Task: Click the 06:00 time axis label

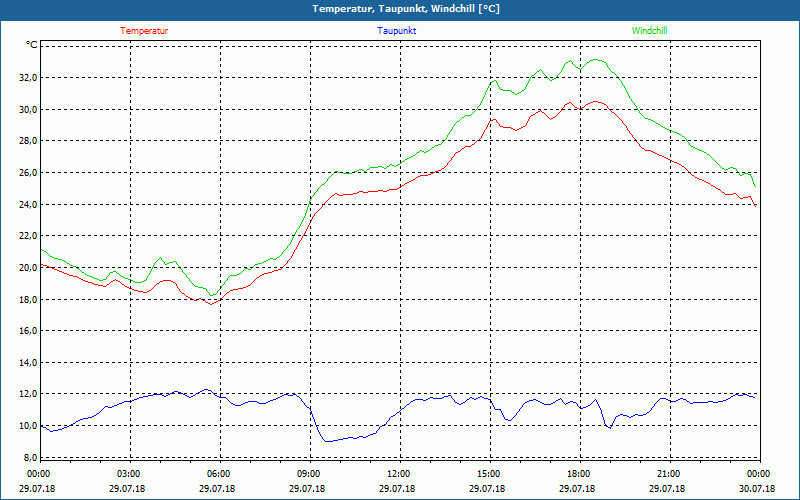Action: [x=218, y=474]
